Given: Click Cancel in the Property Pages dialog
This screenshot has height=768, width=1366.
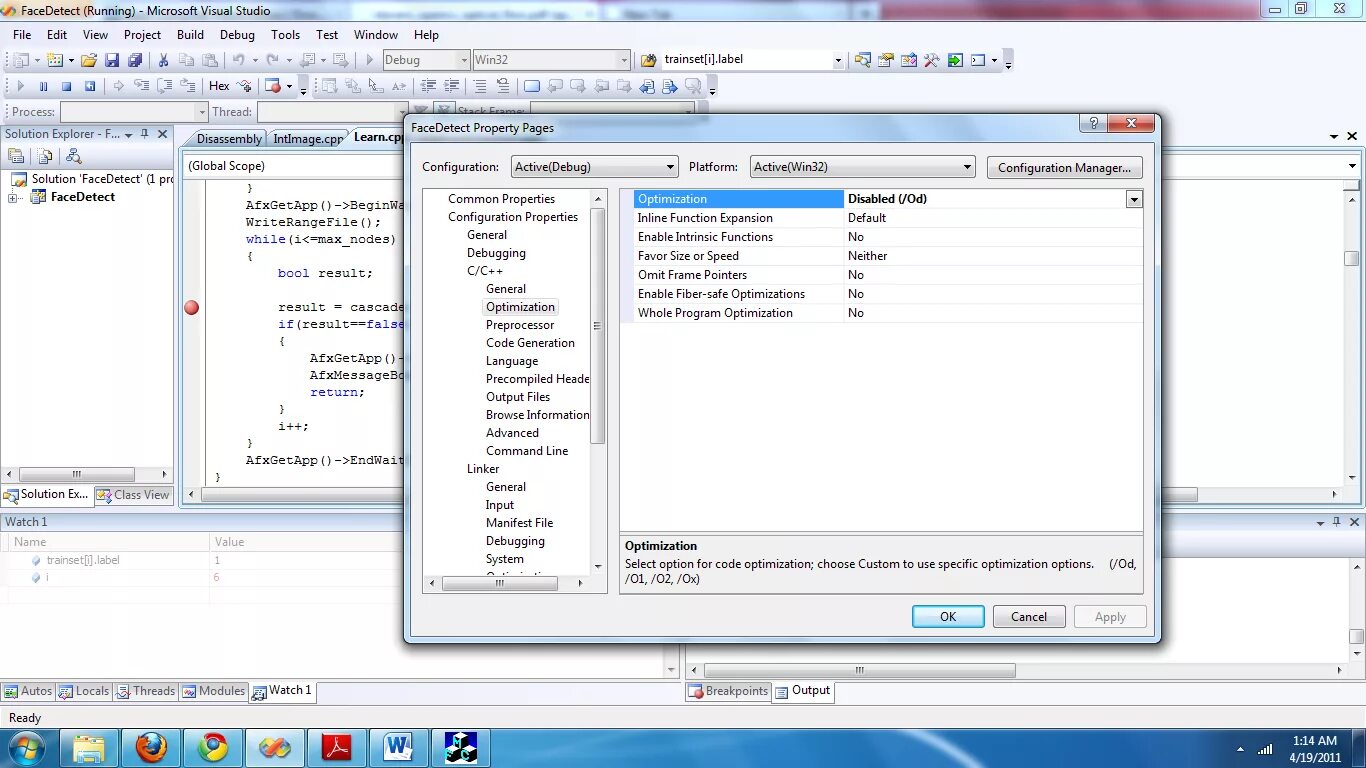Looking at the screenshot, I should click(1029, 617).
